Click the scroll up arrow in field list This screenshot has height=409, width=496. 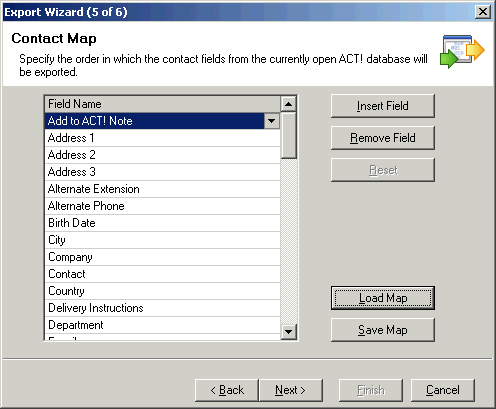(x=289, y=104)
